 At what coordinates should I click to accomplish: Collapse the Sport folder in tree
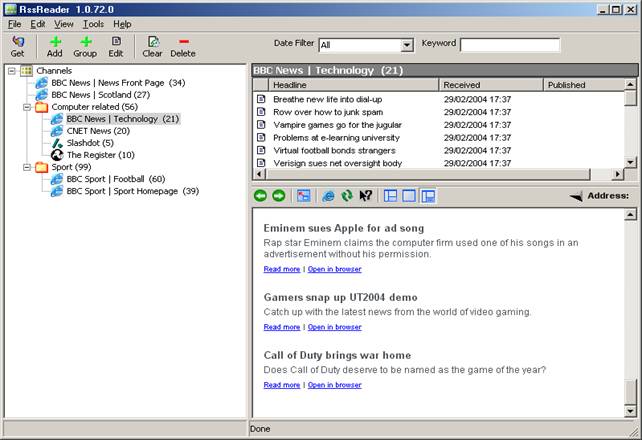point(27,167)
